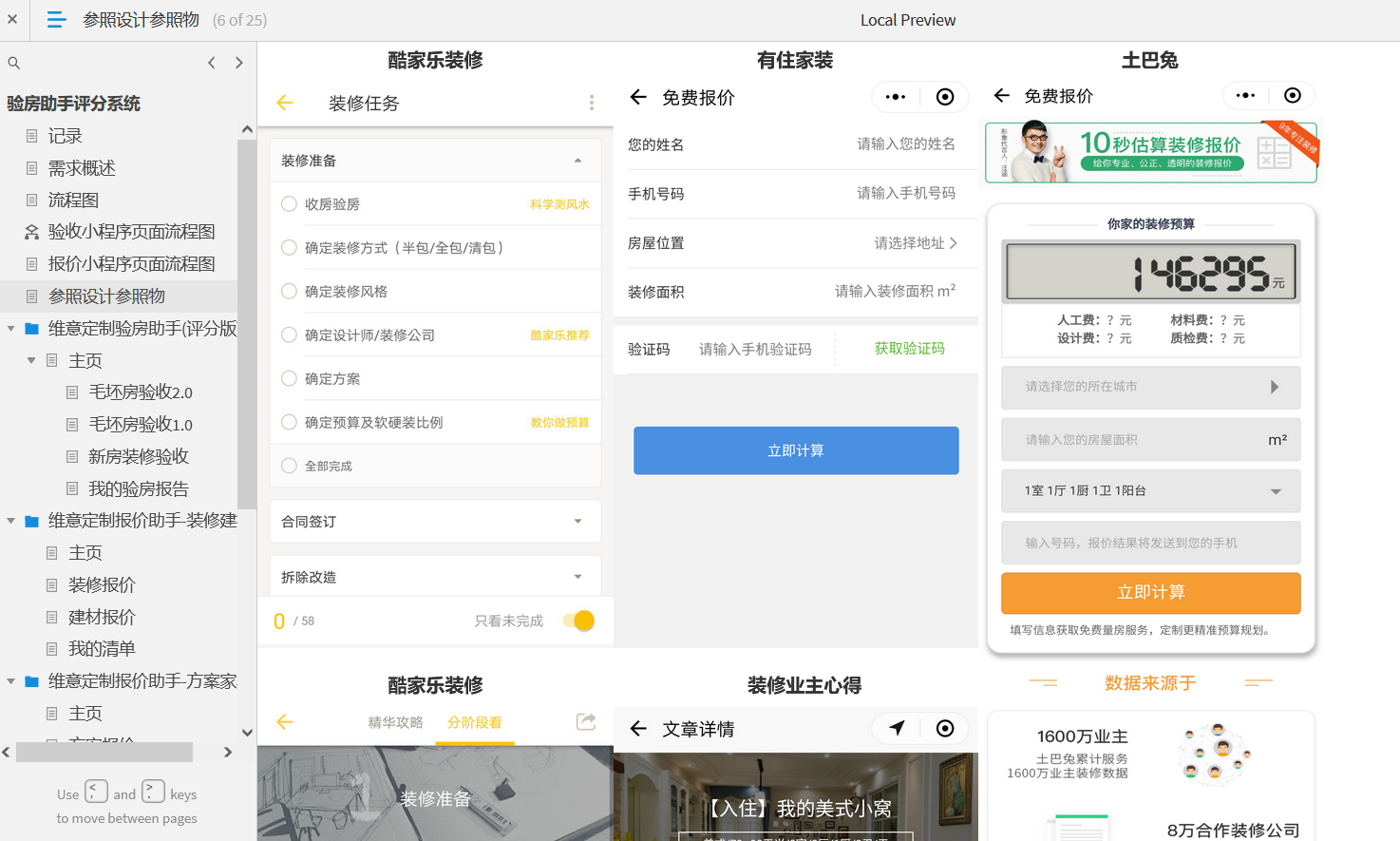Switch to 精华攻略 tab
The width and height of the screenshot is (1400, 841).
click(x=395, y=722)
